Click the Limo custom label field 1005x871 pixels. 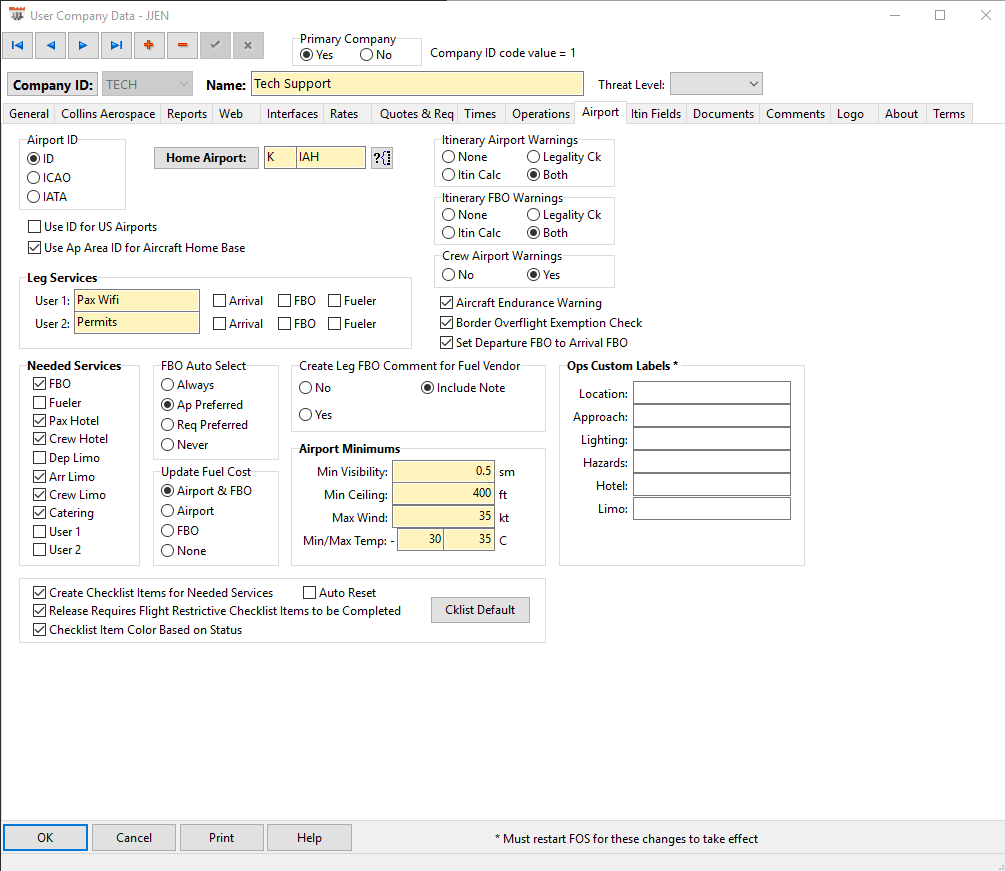pyautogui.click(x=711, y=508)
